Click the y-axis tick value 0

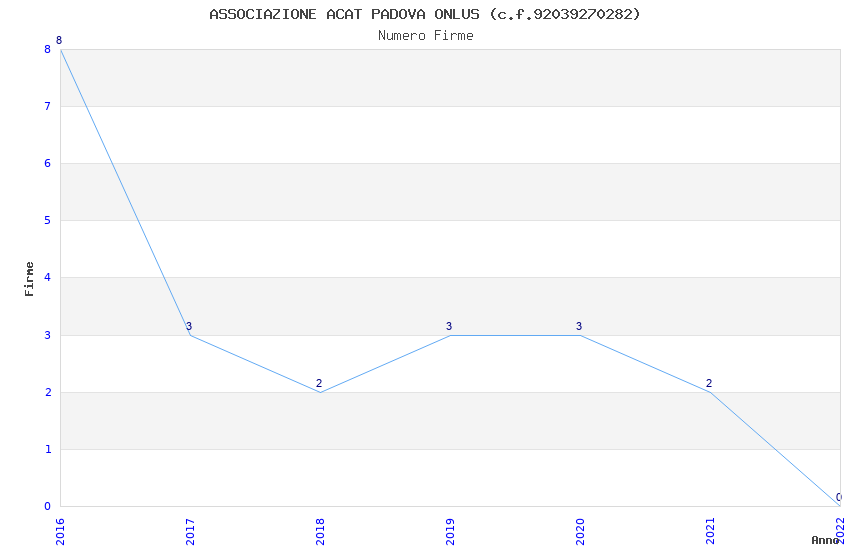coord(48,506)
